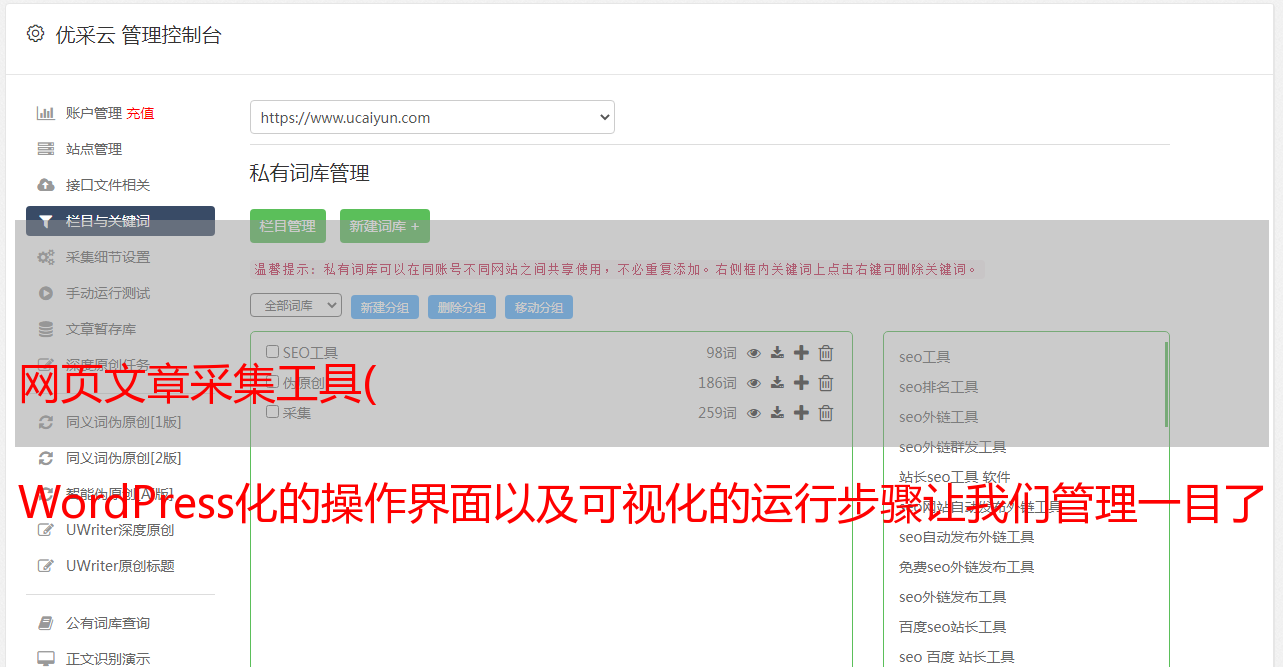Open 文章暂存库 in the sidebar
1283x667 pixels.
click(101, 329)
